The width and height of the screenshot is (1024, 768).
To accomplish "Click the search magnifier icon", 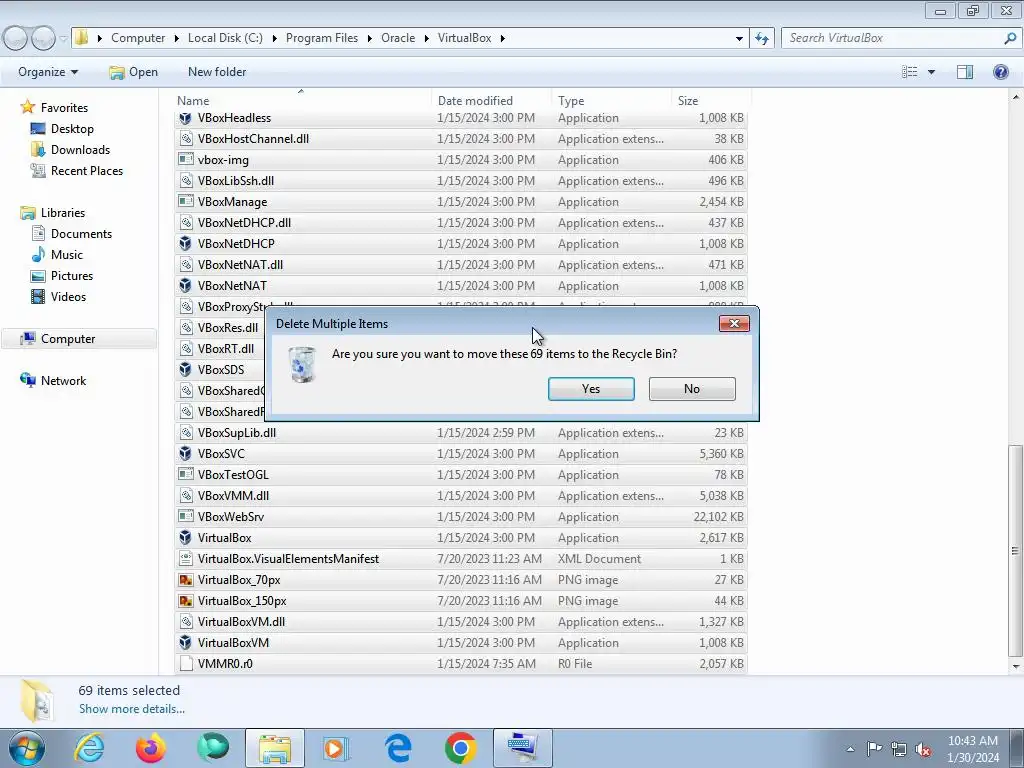I will point(1010,38).
